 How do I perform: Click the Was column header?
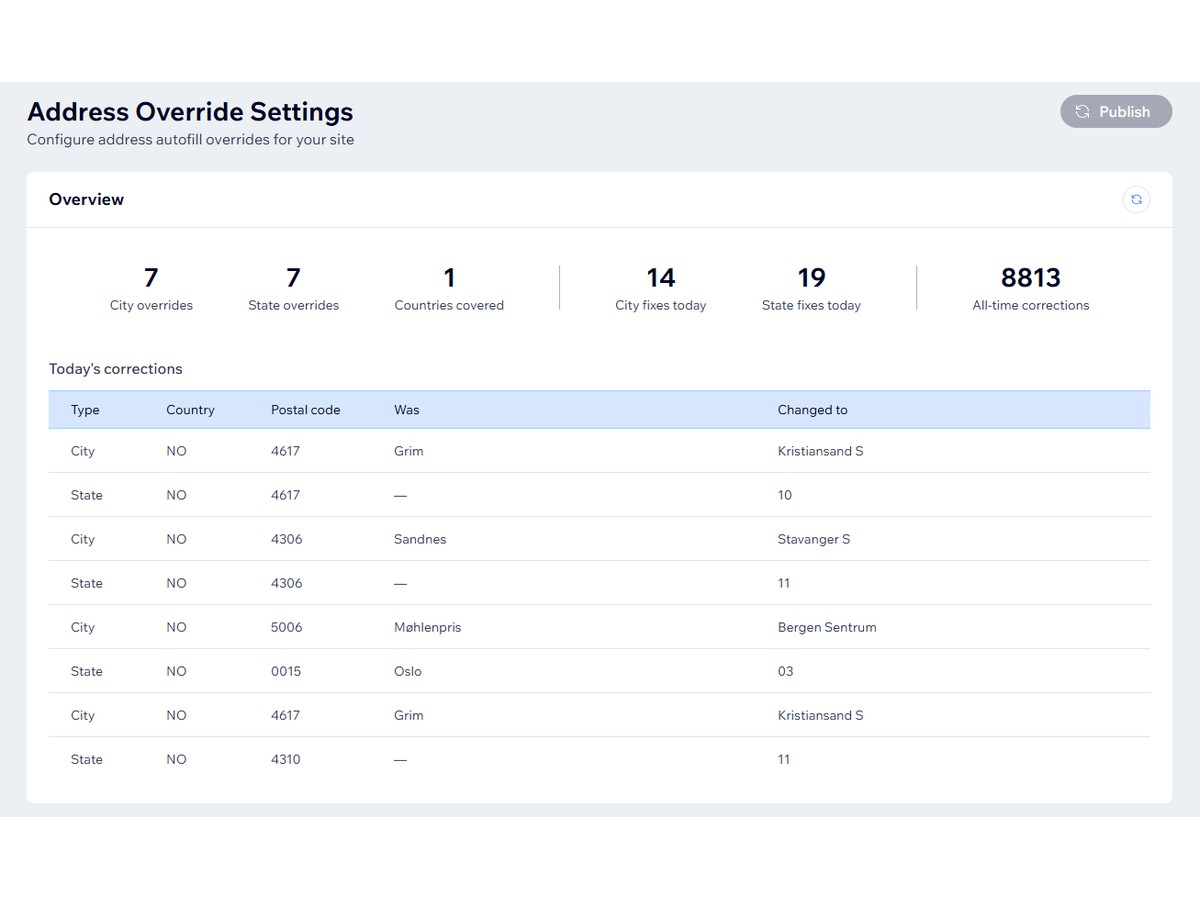[x=406, y=410]
